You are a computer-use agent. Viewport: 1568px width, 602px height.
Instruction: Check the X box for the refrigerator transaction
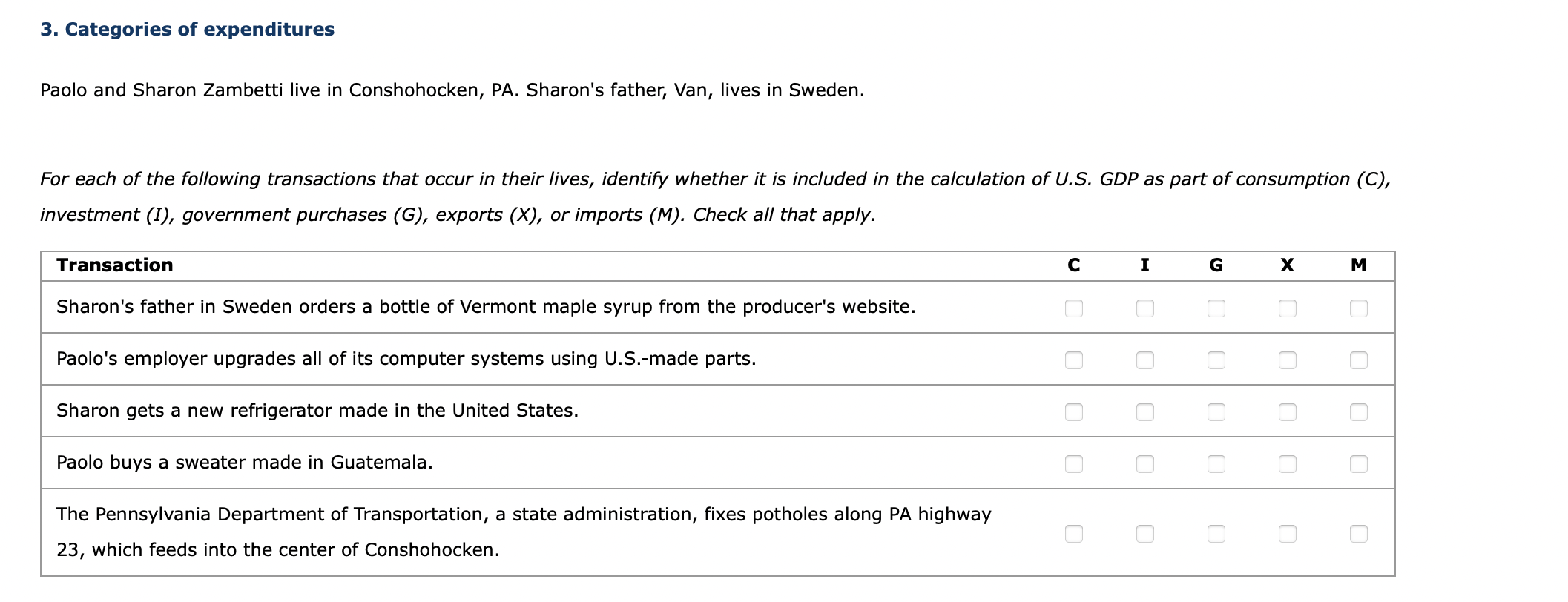[1288, 412]
